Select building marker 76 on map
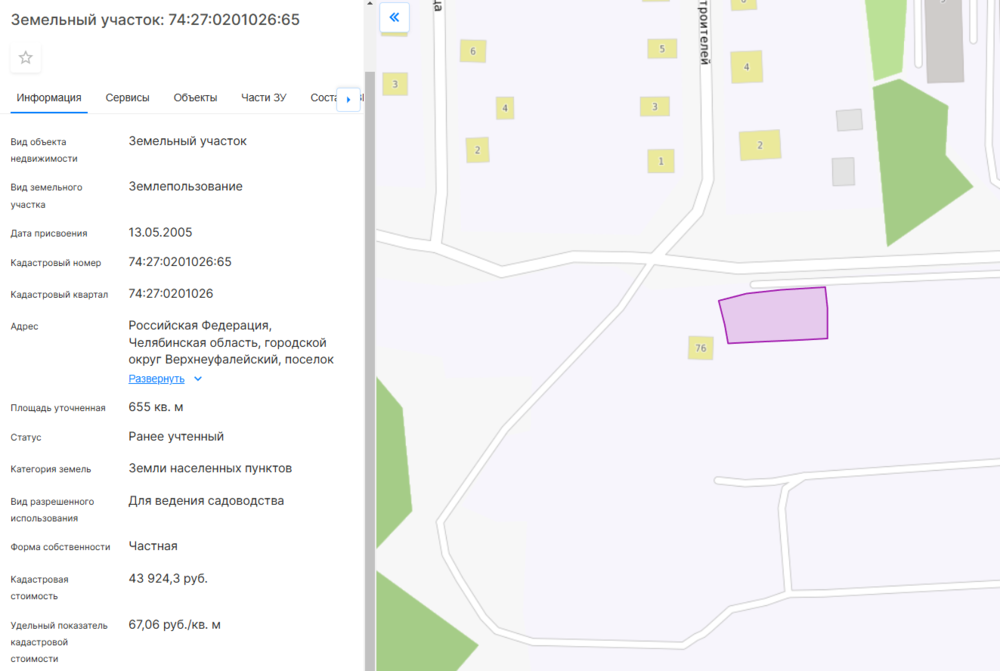 tap(700, 348)
